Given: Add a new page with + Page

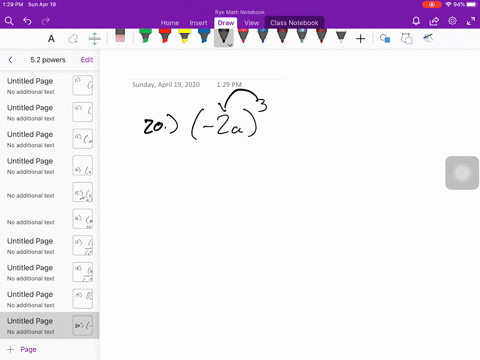Looking at the screenshot, I should [x=22, y=349].
